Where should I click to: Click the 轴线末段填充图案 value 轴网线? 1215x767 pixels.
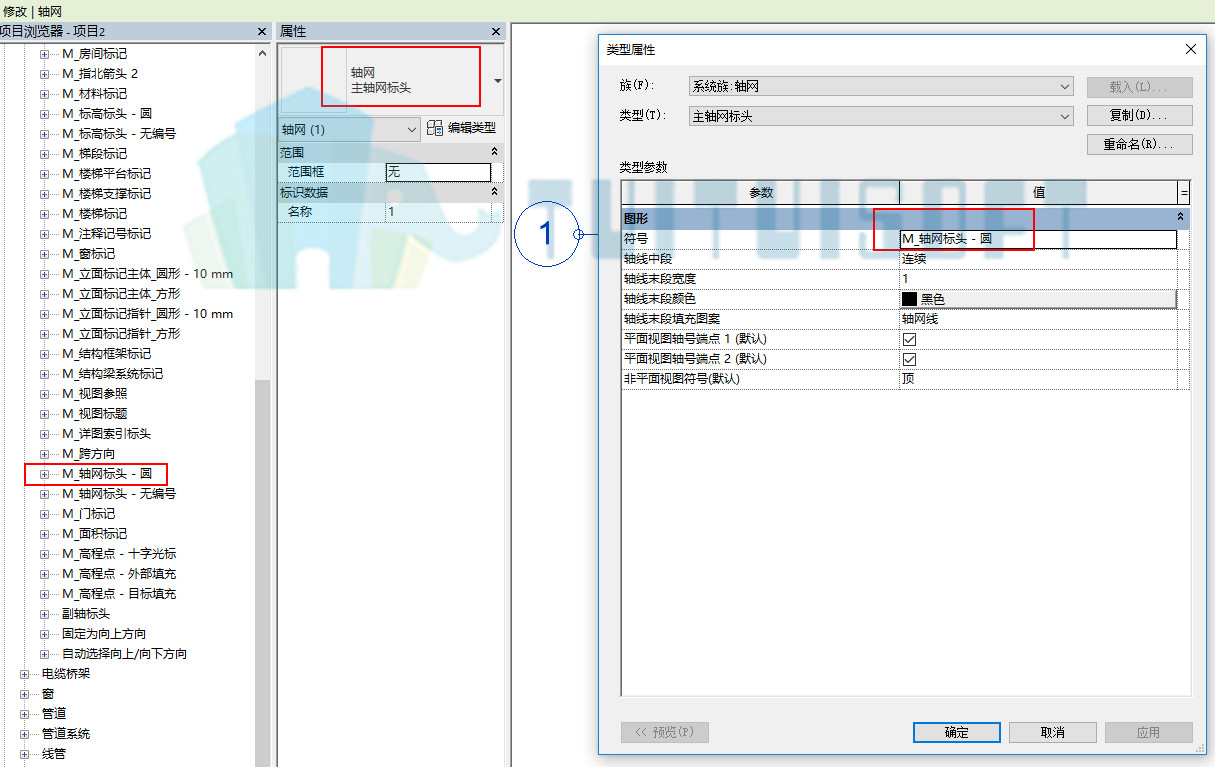coord(1038,319)
